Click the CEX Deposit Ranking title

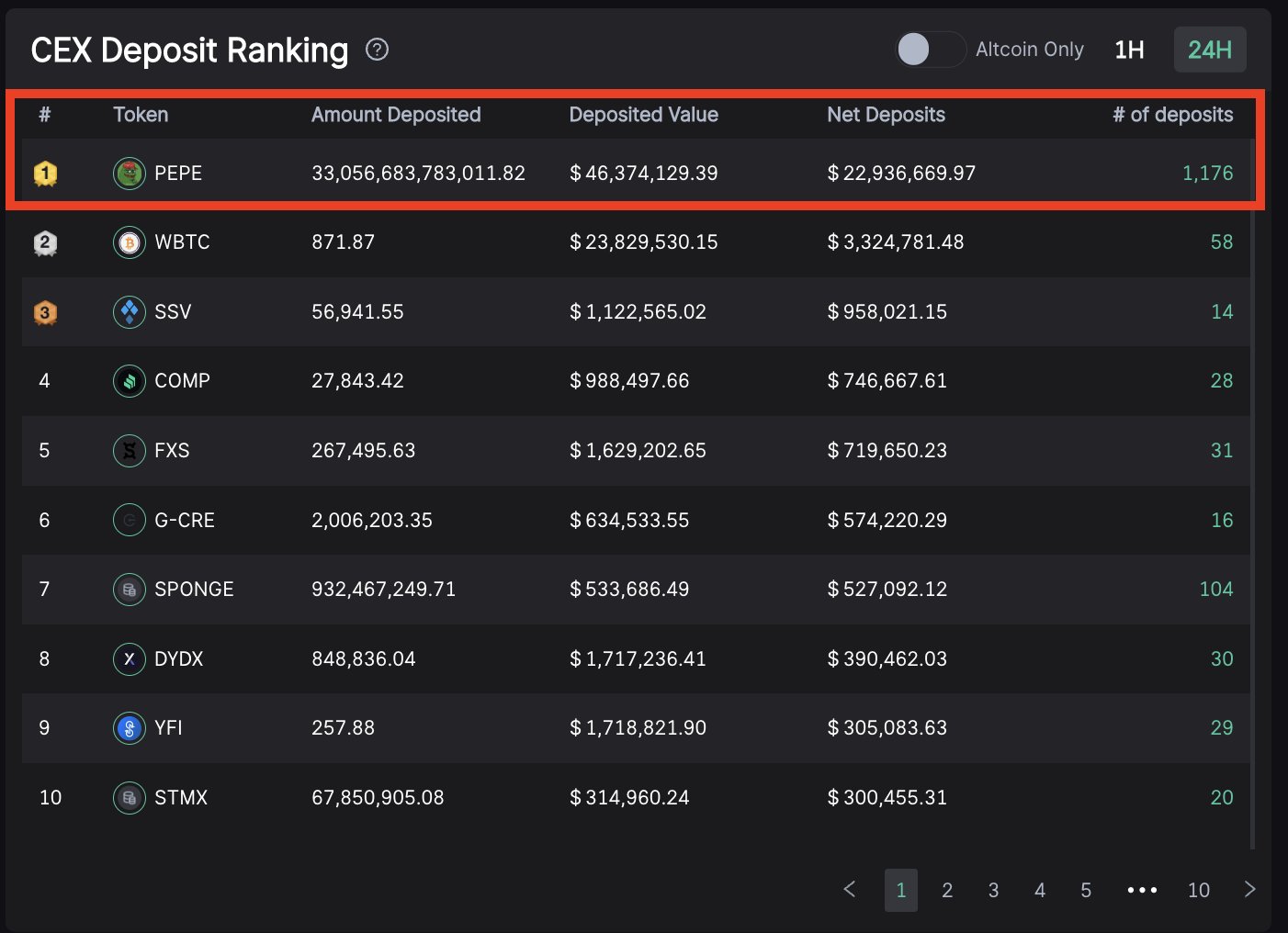pos(189,50)
